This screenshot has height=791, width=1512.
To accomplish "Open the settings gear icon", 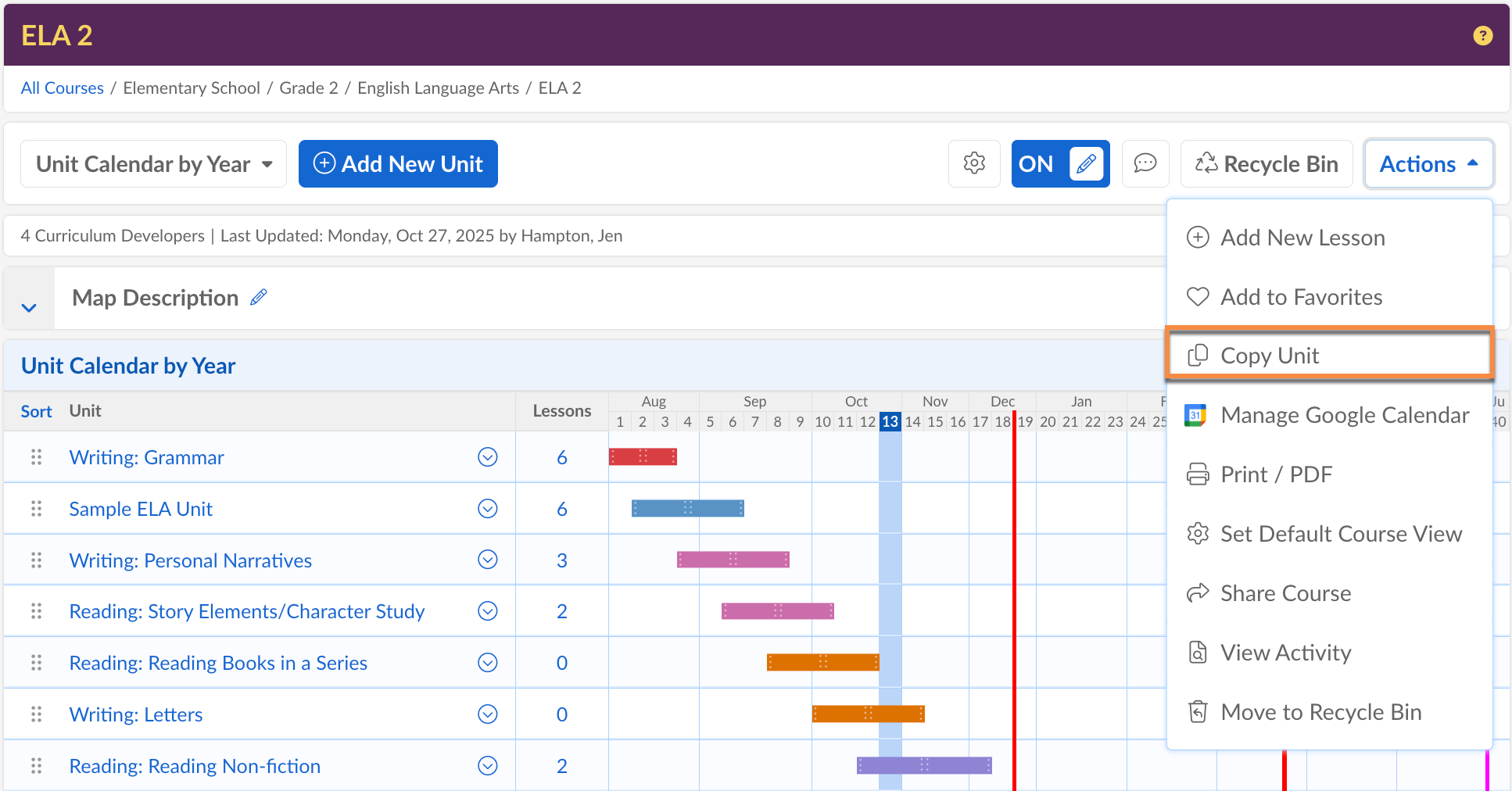I will [974, 163].
